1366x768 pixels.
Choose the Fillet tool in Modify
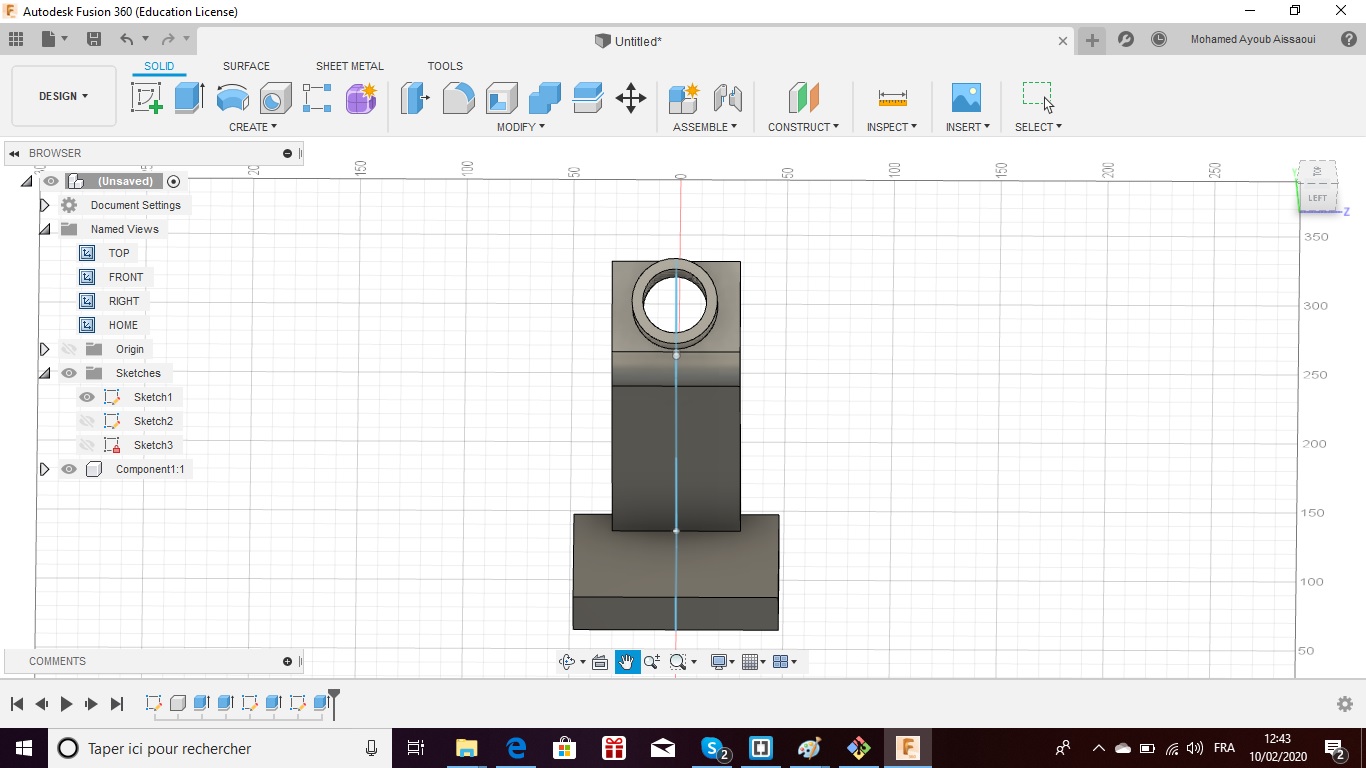(458, 98)
